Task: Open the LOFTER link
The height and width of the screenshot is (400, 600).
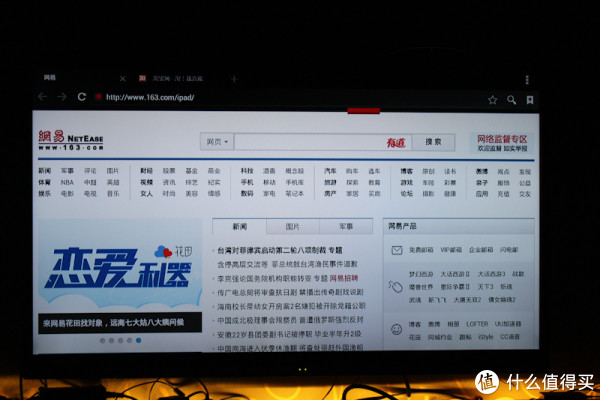Action: (x=477, y=324)
